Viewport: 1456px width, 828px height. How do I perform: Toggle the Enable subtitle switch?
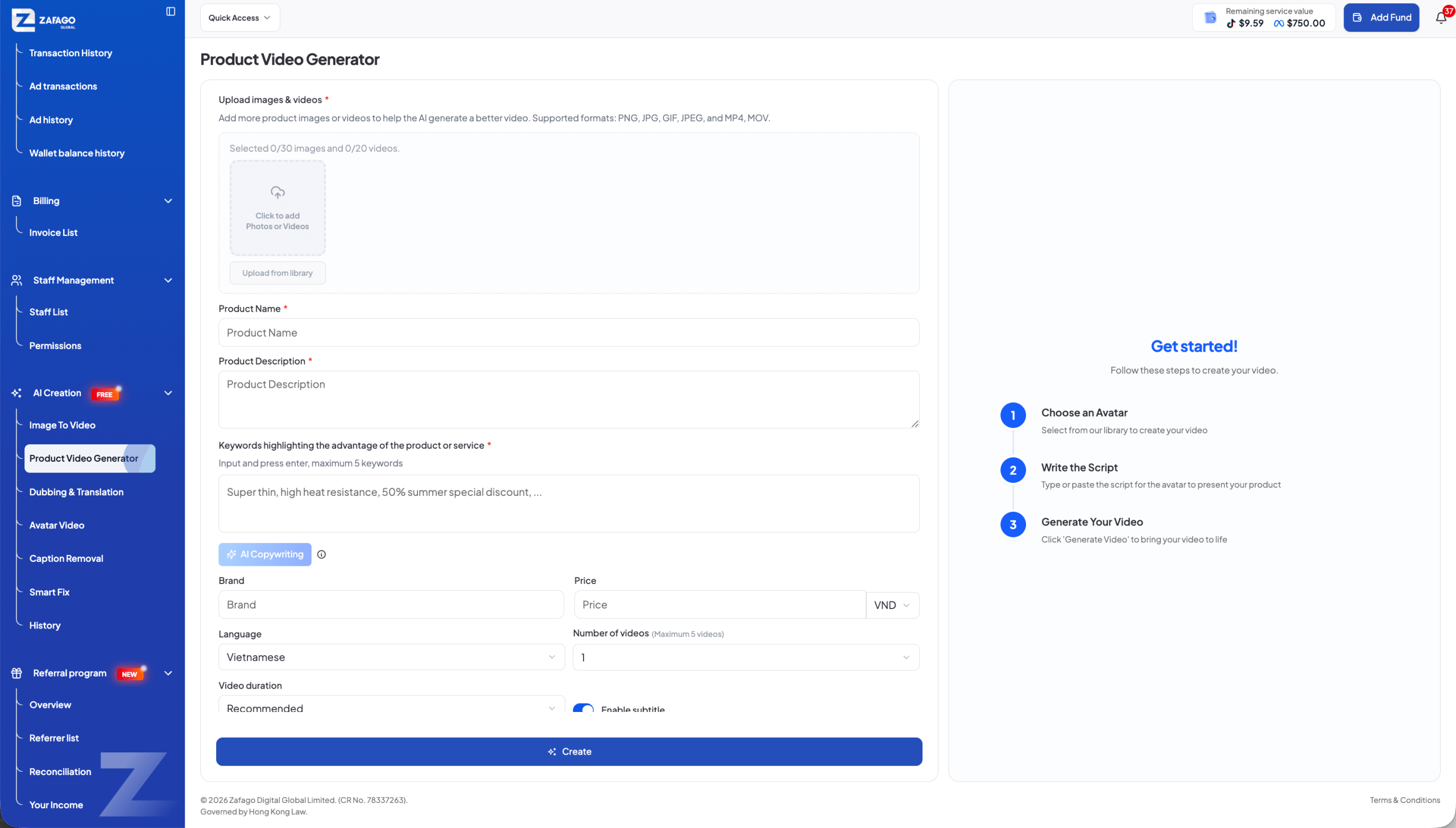[x=583, y=709]
